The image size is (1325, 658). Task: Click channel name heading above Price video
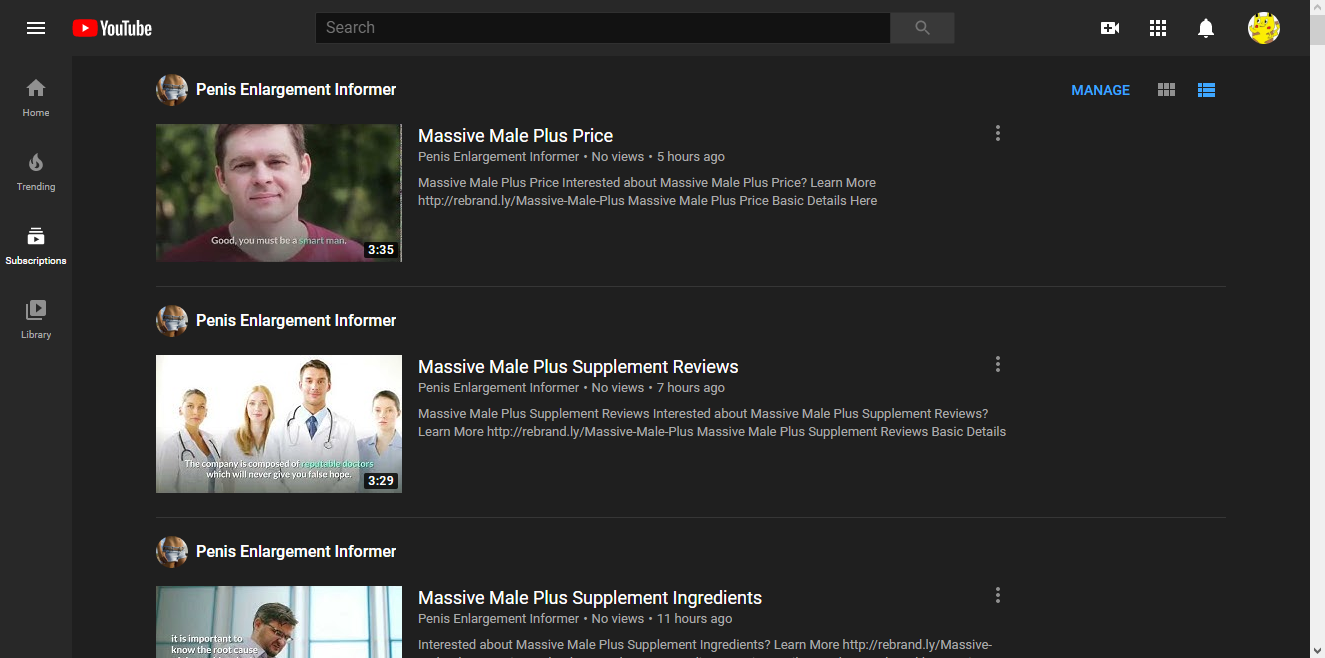[x=296, y=90]
